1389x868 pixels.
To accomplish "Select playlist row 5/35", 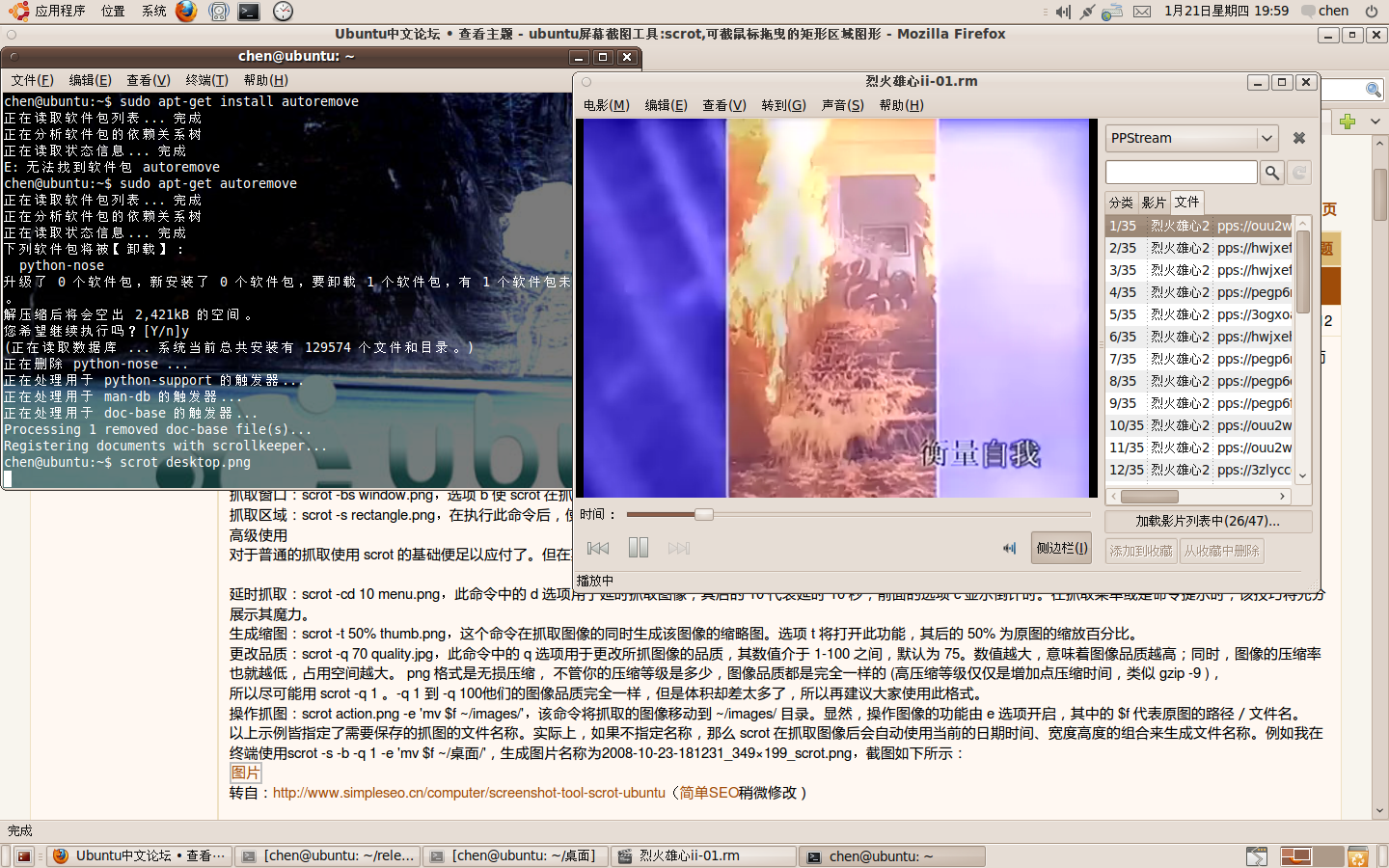I will (1199, 314).
